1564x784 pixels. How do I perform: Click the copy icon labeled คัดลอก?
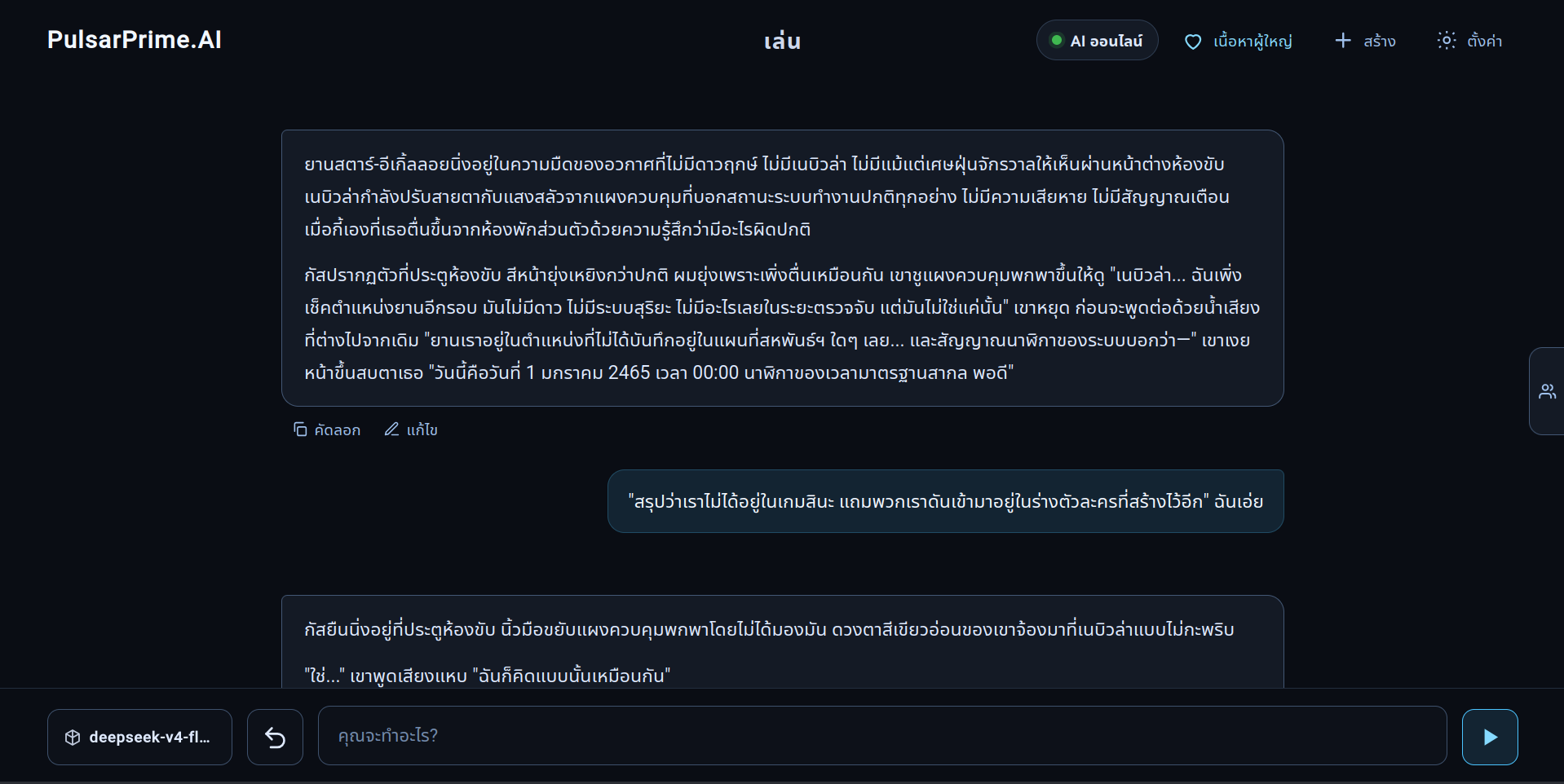300,429
